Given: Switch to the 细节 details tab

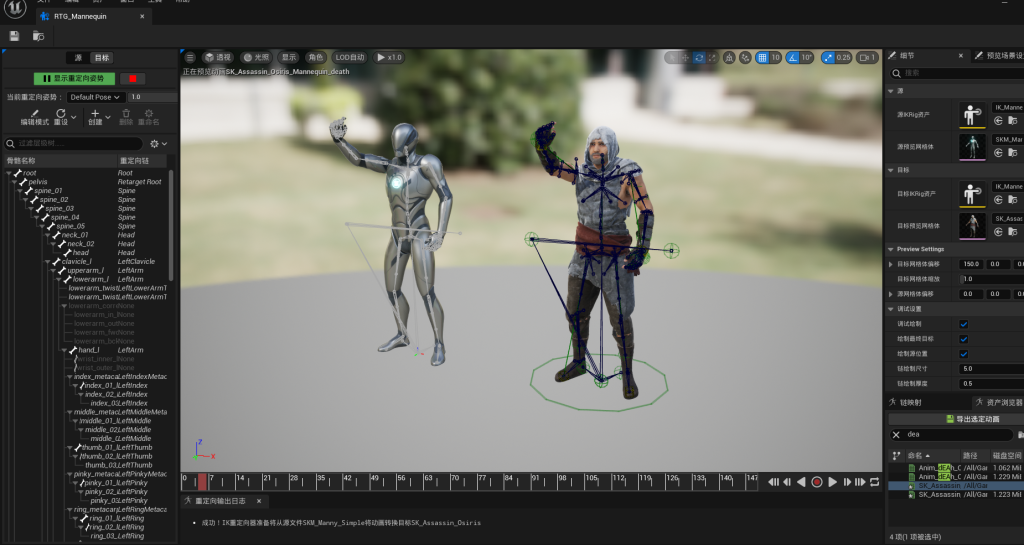Looking at the screenshot, I should click(925, 56).
